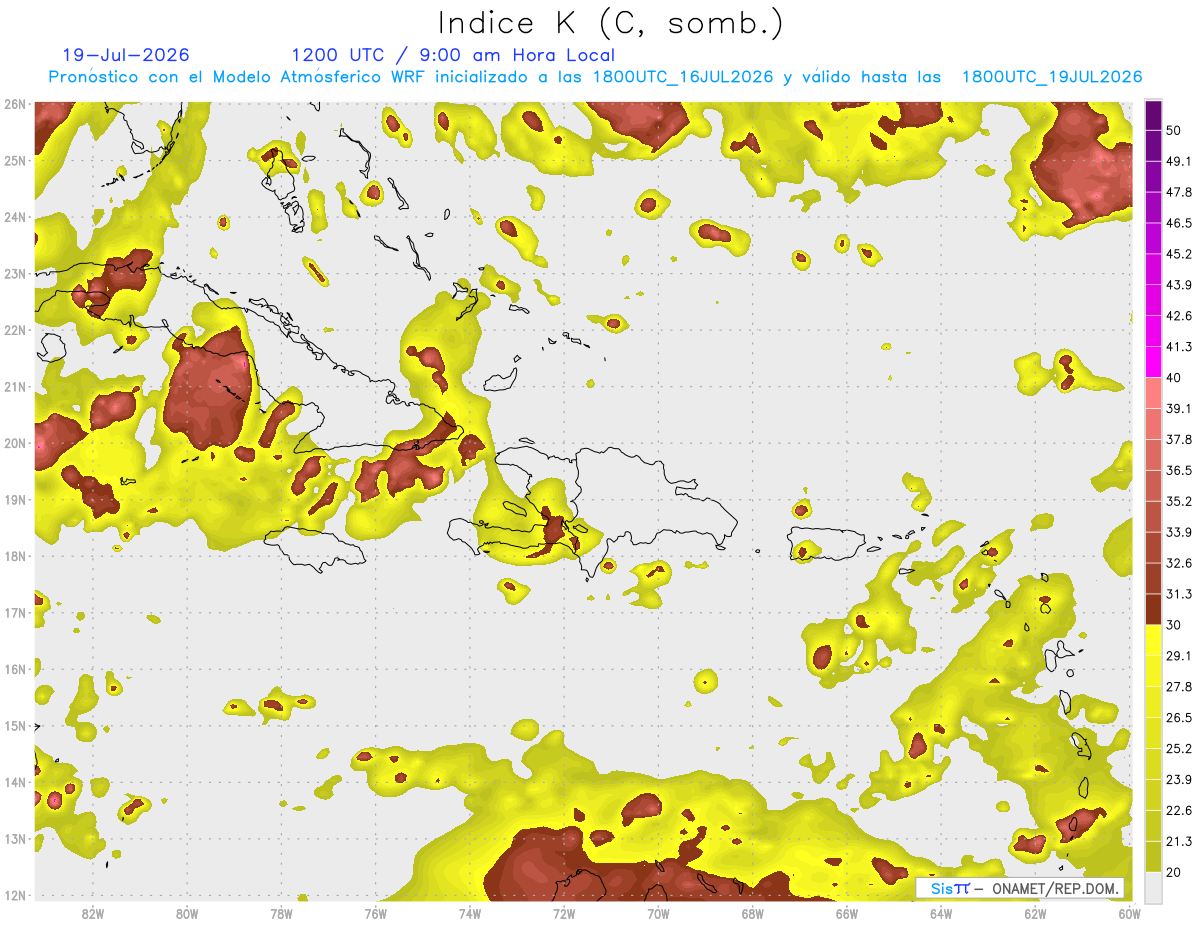Click the '22.6' scale label

pos(1179,811)
